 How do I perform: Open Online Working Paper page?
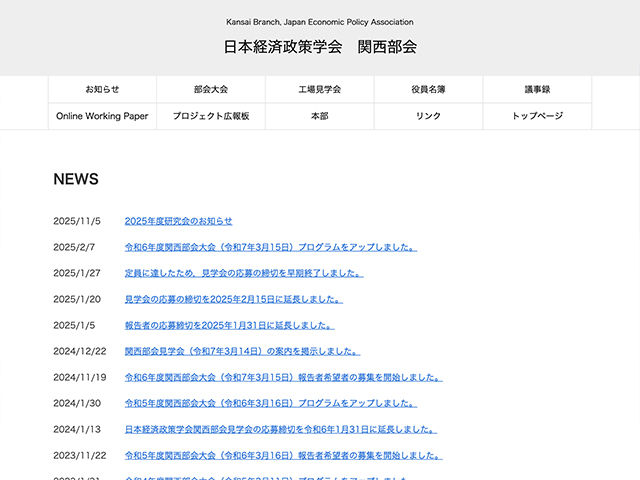pos(102,116)
